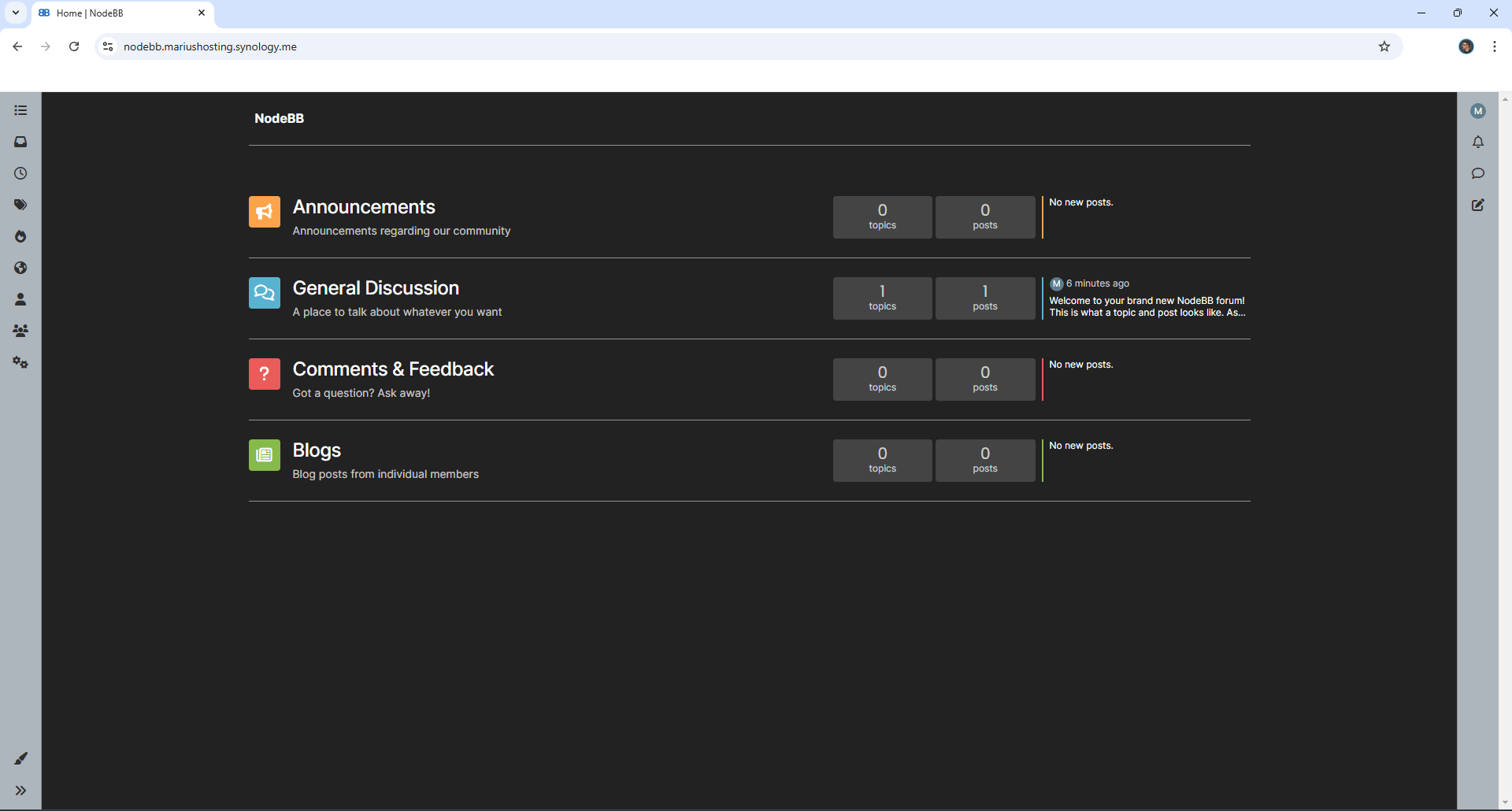Image resolution: width=1512 pixels, height=811 pixels.
Task: Open the Groups icon in sidebar
Action: (x=20, y=331)
